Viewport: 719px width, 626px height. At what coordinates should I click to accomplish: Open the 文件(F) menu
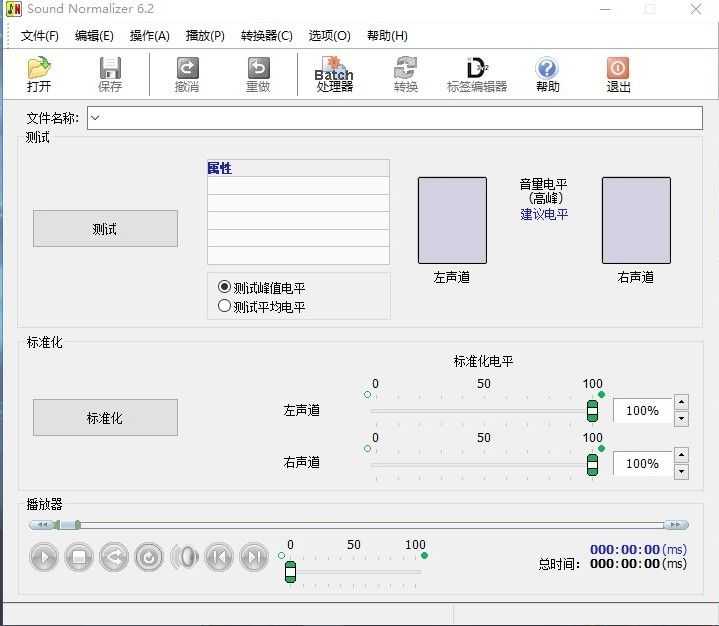[x=39, y=36]
